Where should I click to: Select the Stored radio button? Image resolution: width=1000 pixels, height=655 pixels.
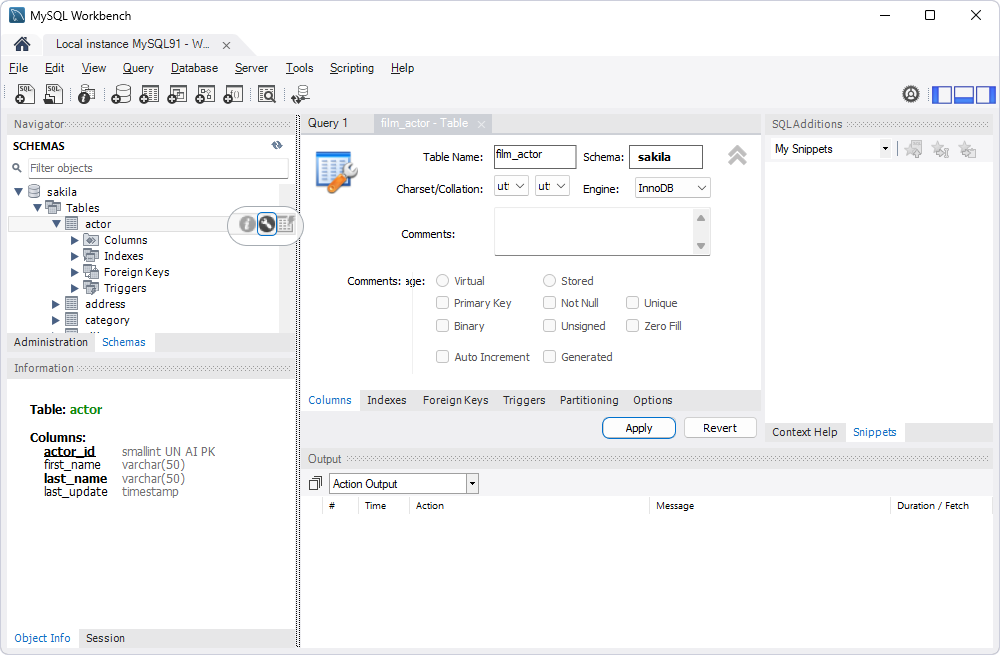(x=549, y=281)
